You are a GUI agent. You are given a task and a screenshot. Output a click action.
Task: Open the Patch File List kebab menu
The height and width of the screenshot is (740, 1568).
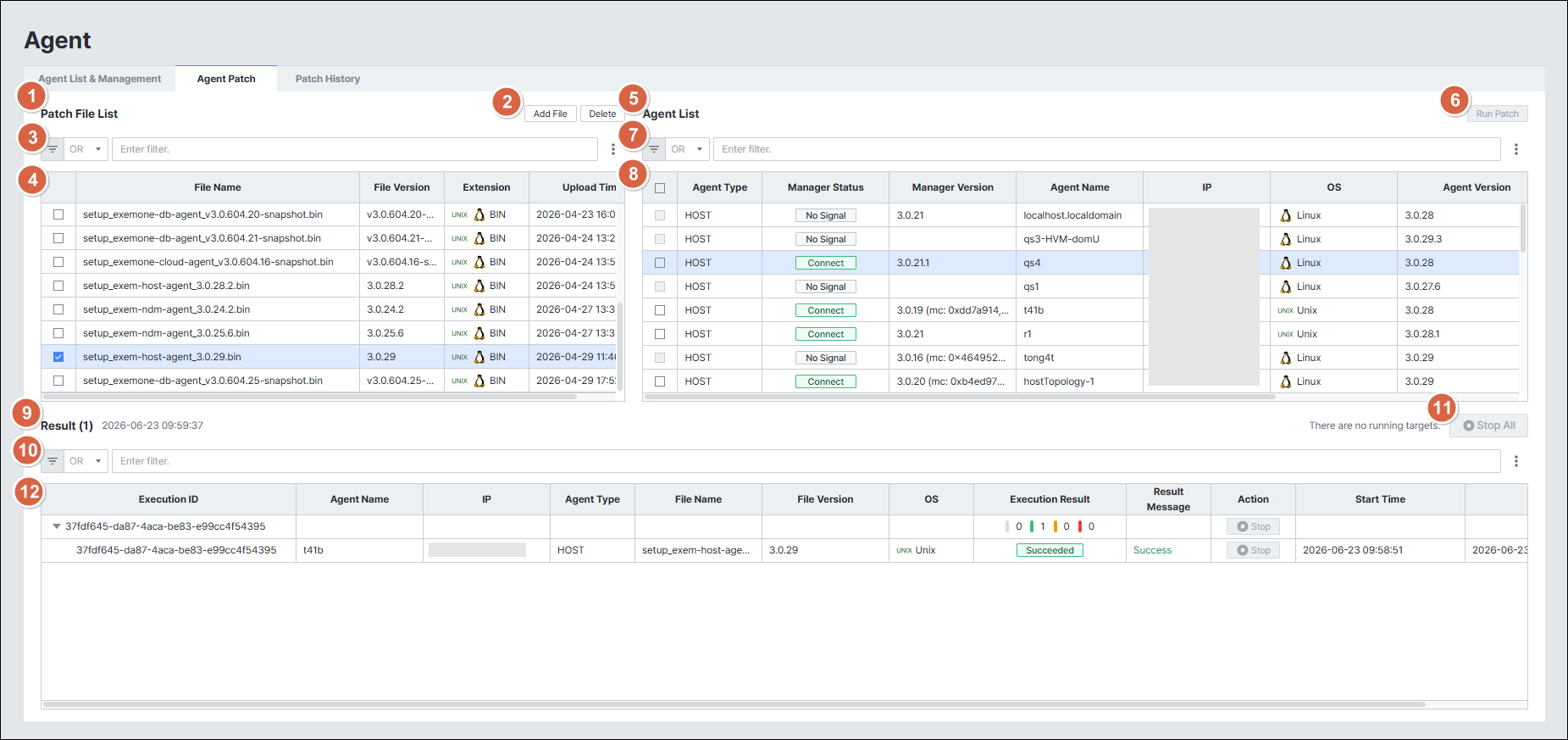pyautogui.click(x=613, y=149)
